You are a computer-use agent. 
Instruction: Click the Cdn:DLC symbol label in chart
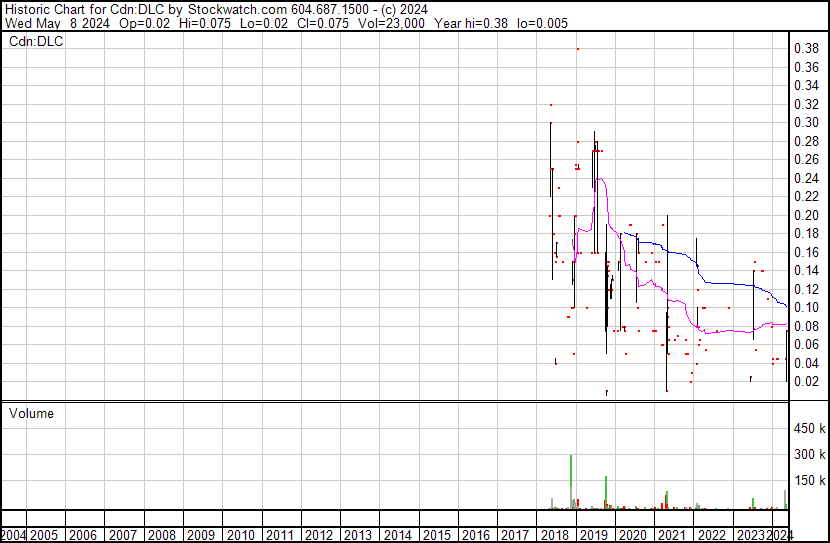[36, 42]
